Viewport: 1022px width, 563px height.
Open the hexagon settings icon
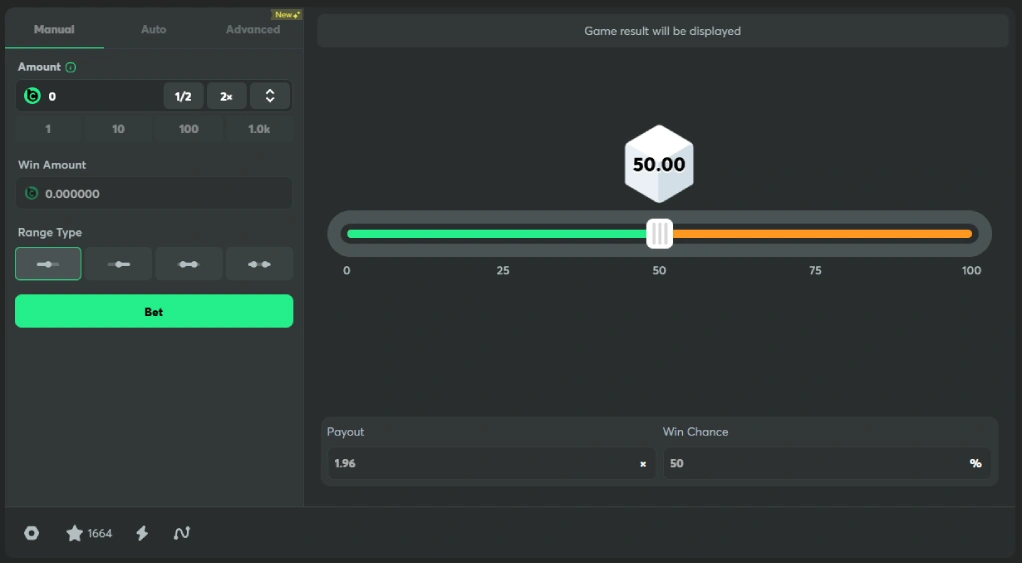(x=31, y=533)
